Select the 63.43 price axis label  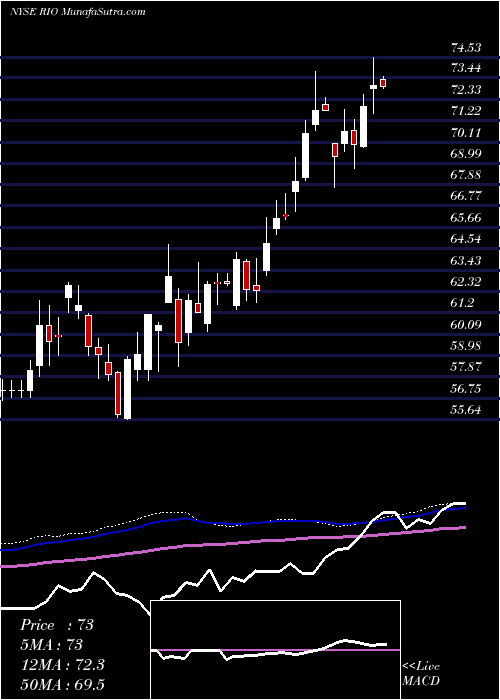[467, 260]
